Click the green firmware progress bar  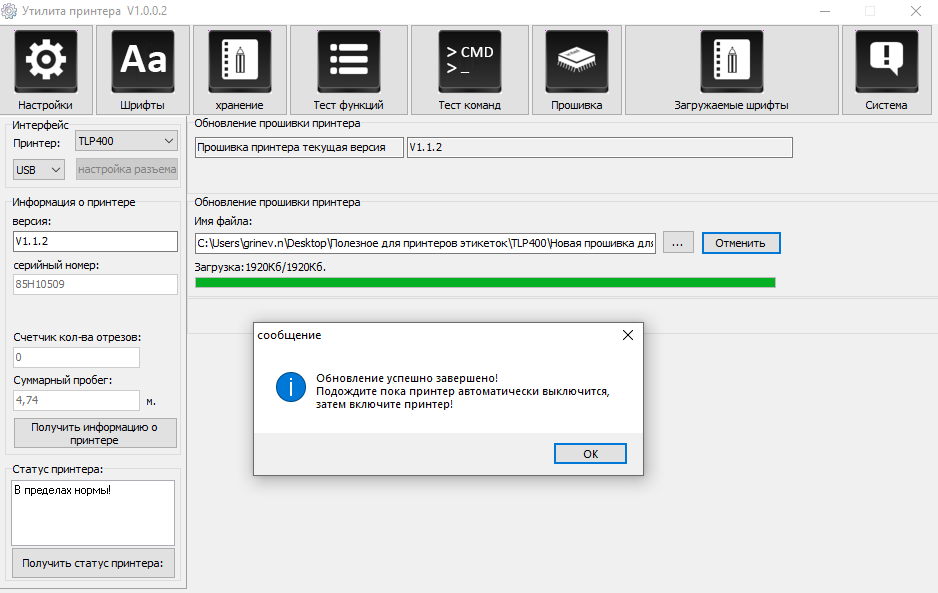485,282
